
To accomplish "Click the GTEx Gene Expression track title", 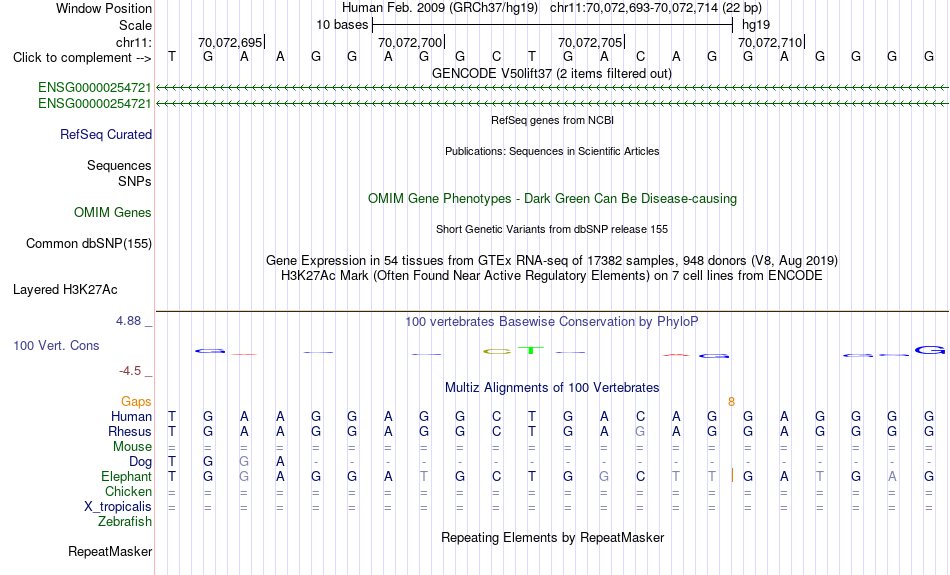I will coord(552,261).
